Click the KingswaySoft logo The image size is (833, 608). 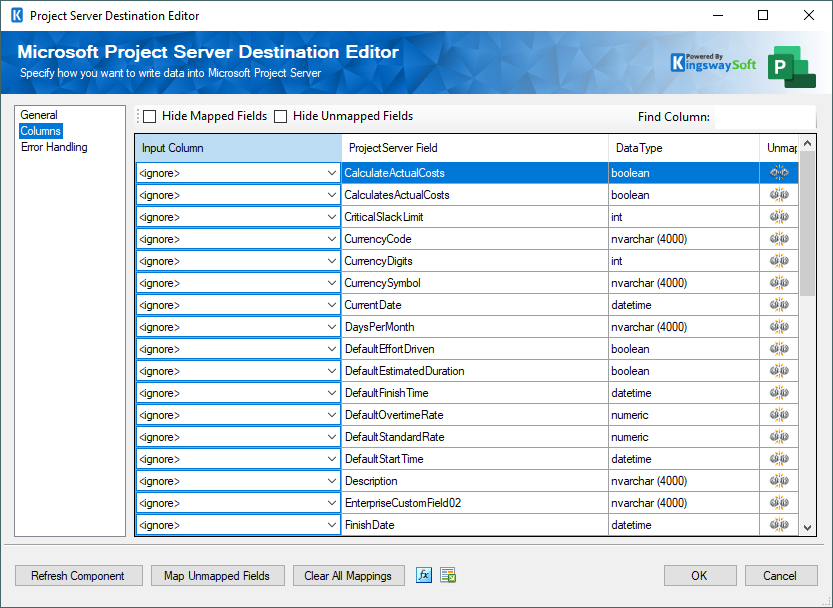pos(713,64)
